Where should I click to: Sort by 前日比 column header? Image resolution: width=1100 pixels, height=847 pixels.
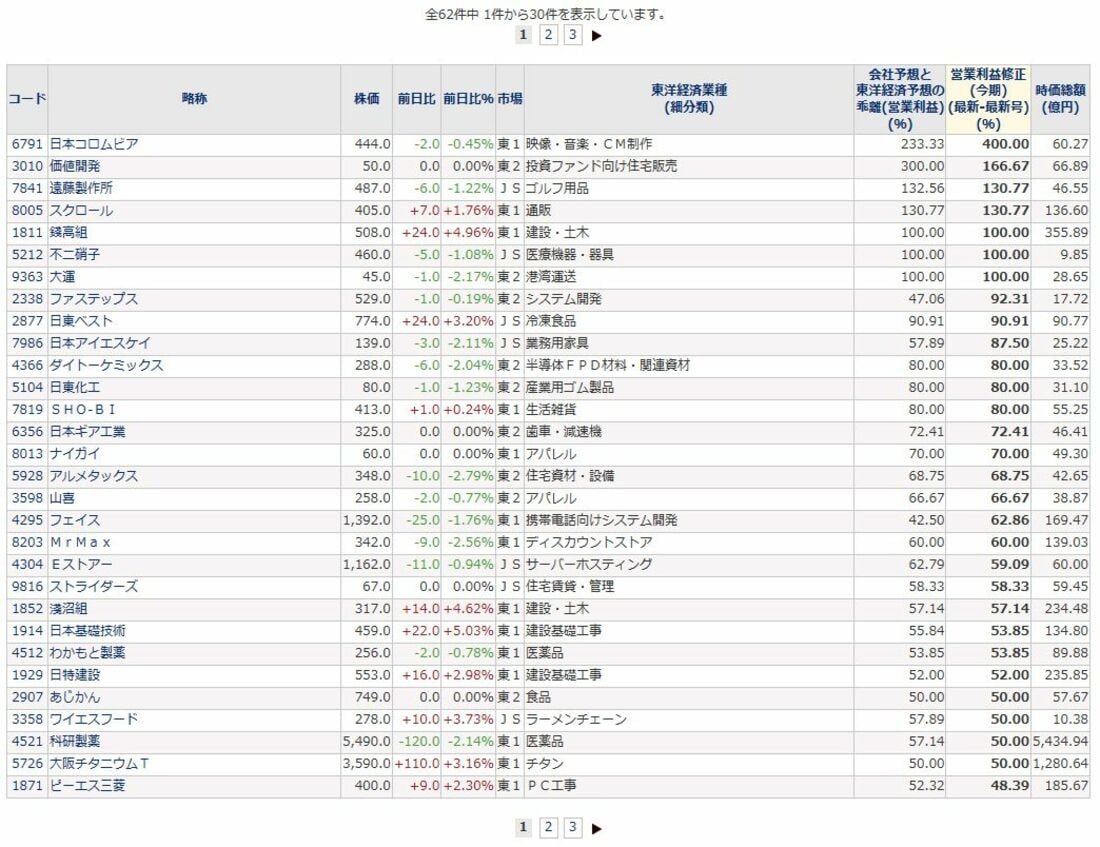point(417,99)
